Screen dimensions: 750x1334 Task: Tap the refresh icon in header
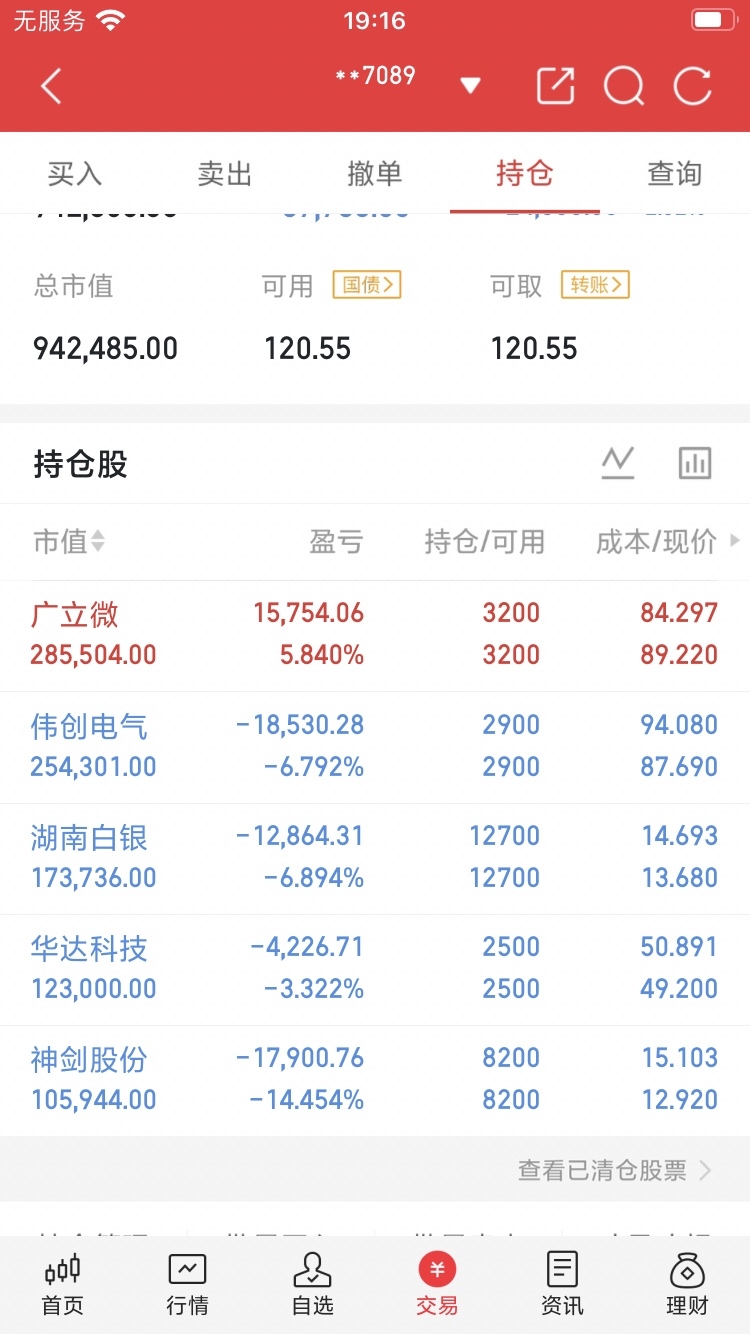point(692,86)
